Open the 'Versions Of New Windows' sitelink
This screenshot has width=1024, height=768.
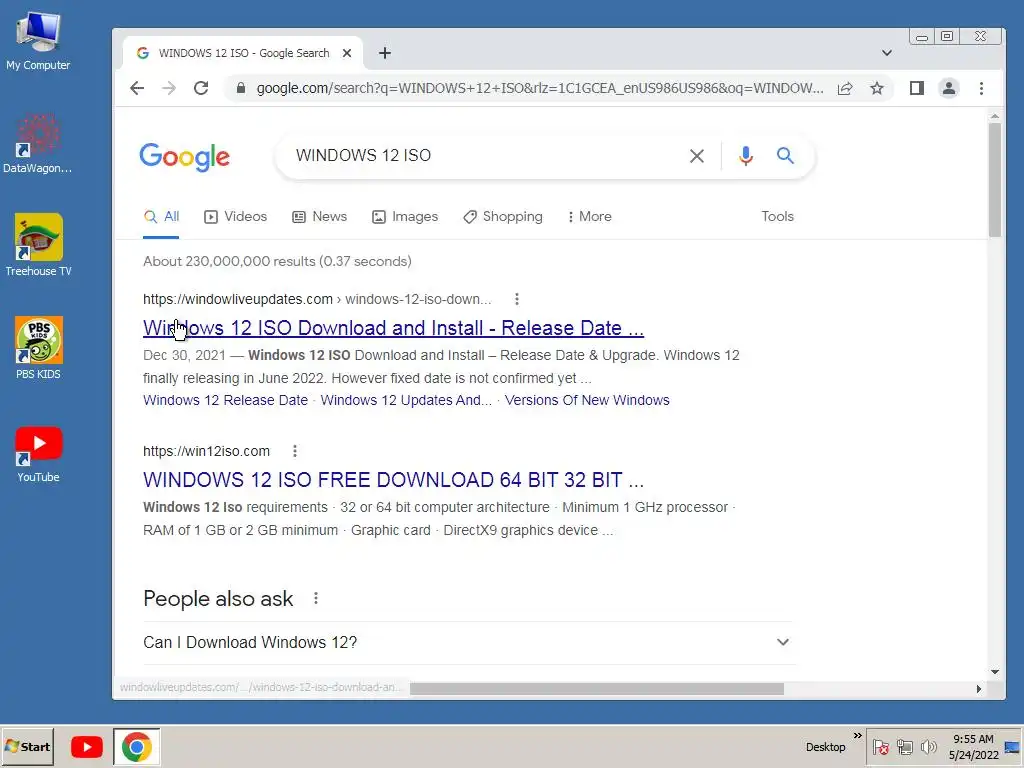(x=587, y=400)
